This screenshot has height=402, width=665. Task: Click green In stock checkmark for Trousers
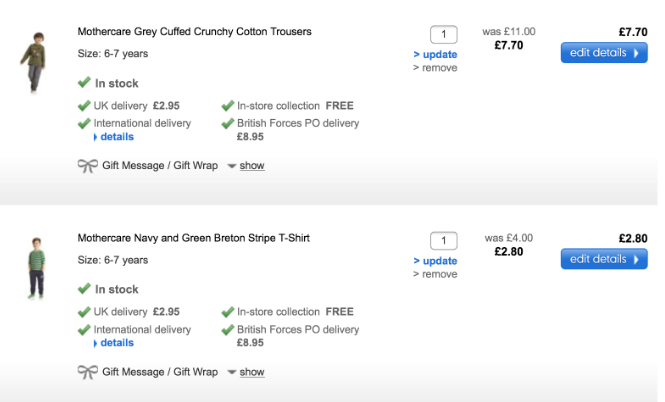click(84, 83)
